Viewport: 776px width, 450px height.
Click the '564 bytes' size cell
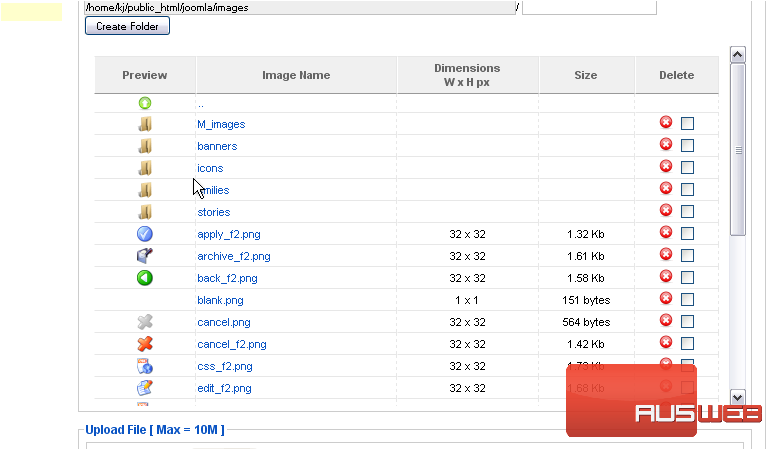tap(586, 322)
